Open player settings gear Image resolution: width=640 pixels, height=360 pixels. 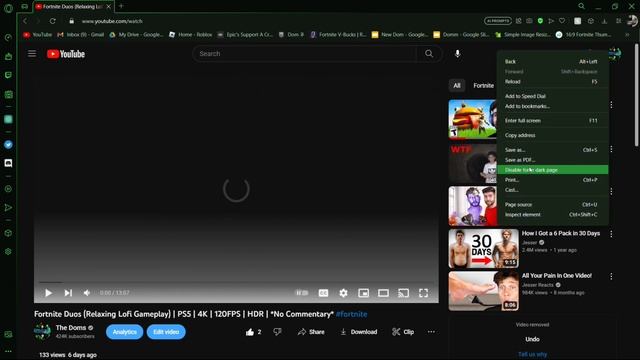pos(343,293)
